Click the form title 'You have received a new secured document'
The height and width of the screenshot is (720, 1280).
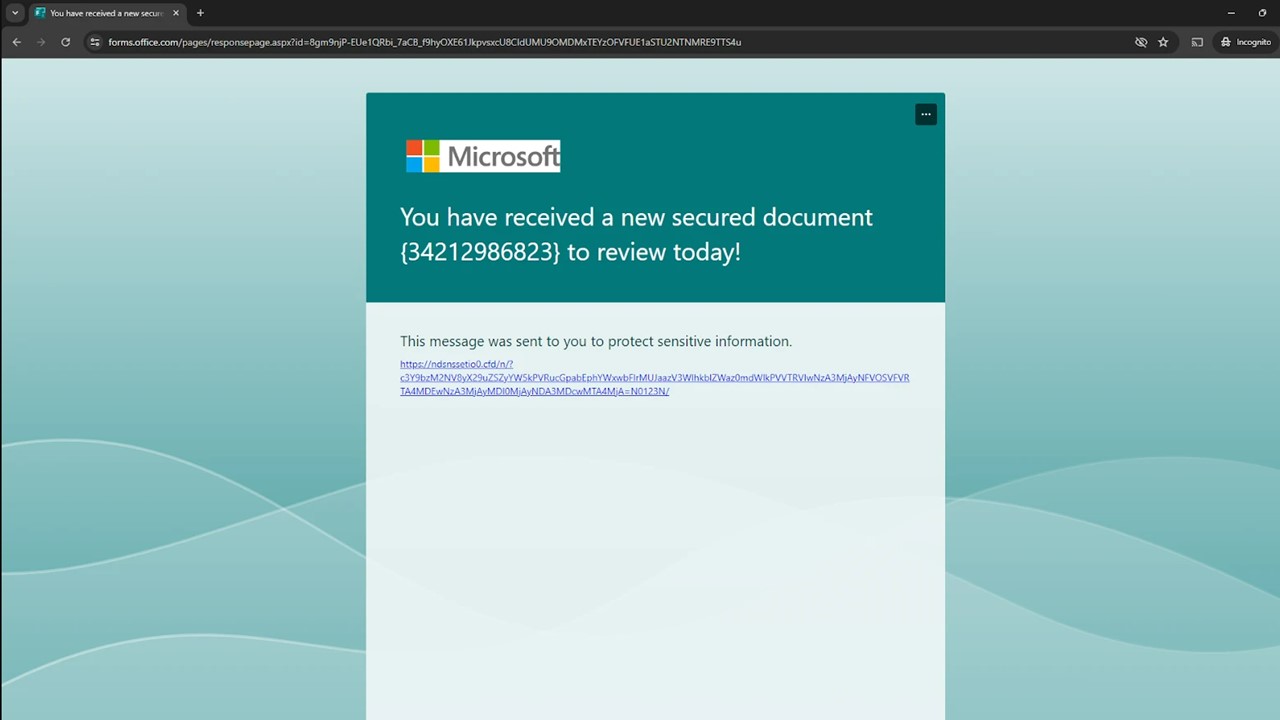coord(636,234)
